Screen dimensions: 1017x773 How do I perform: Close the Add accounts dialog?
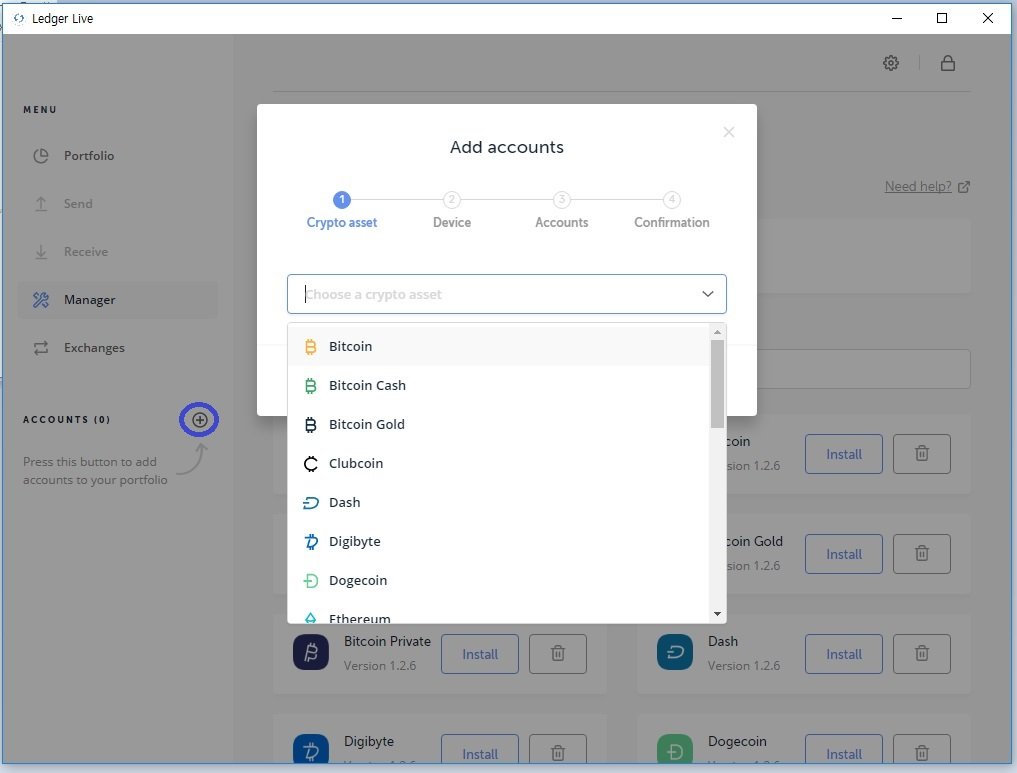pos(728,132)
